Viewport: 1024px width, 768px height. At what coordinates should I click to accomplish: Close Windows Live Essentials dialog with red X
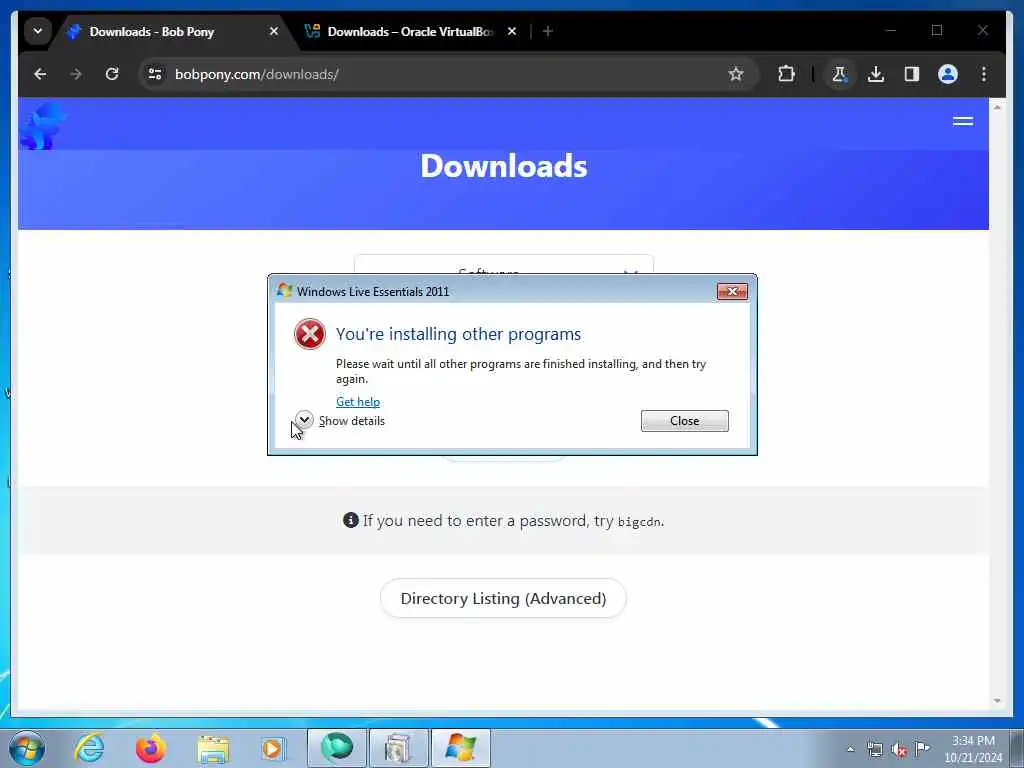[732, 291]
